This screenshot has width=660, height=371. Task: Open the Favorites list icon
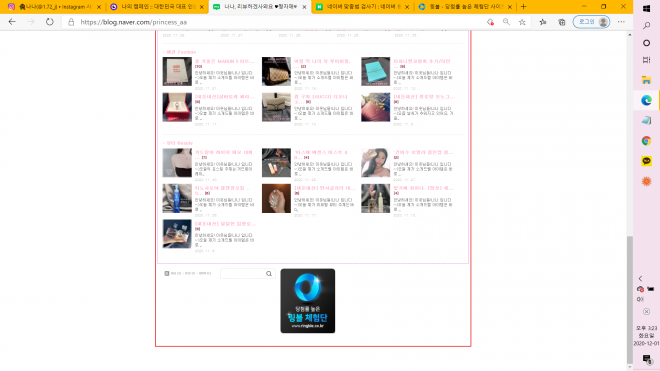pyautogui.click(x=543, y=22)
